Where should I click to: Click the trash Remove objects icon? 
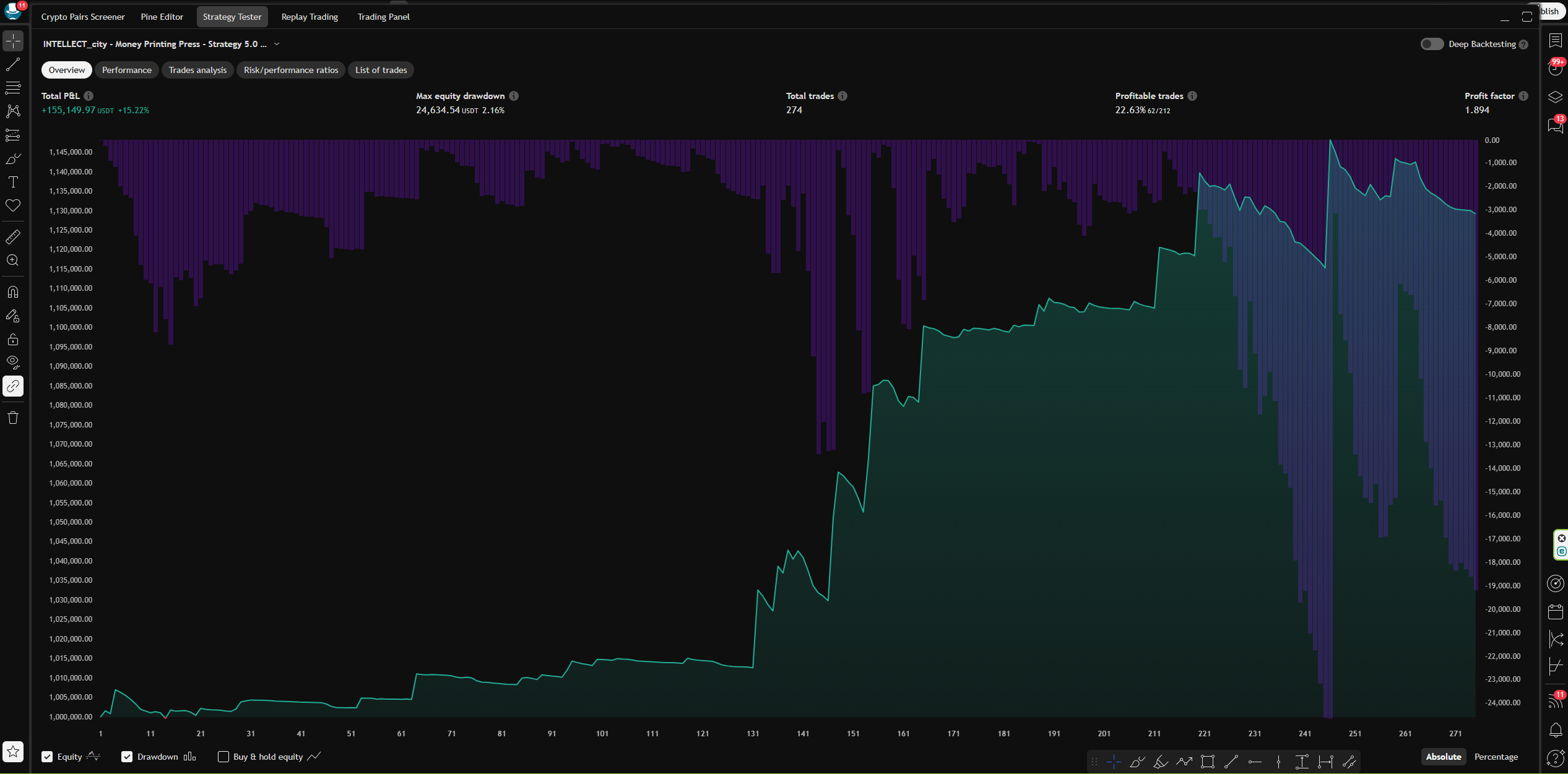[13, 418]
